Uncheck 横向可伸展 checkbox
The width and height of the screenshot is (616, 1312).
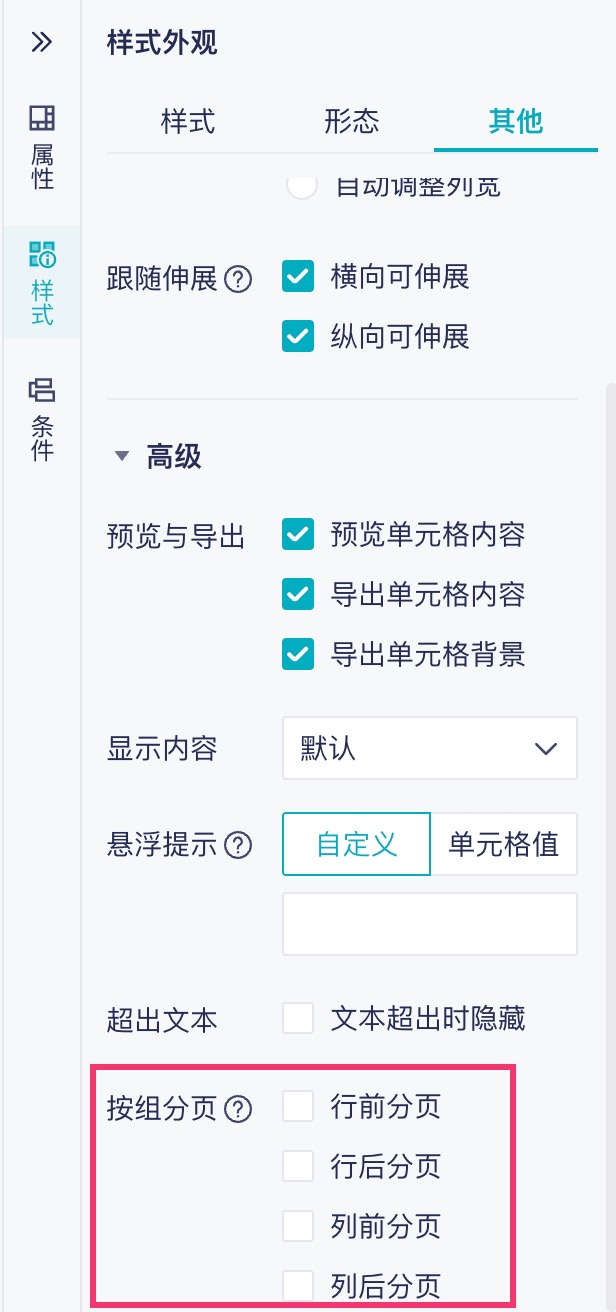[x=299, y=278]
